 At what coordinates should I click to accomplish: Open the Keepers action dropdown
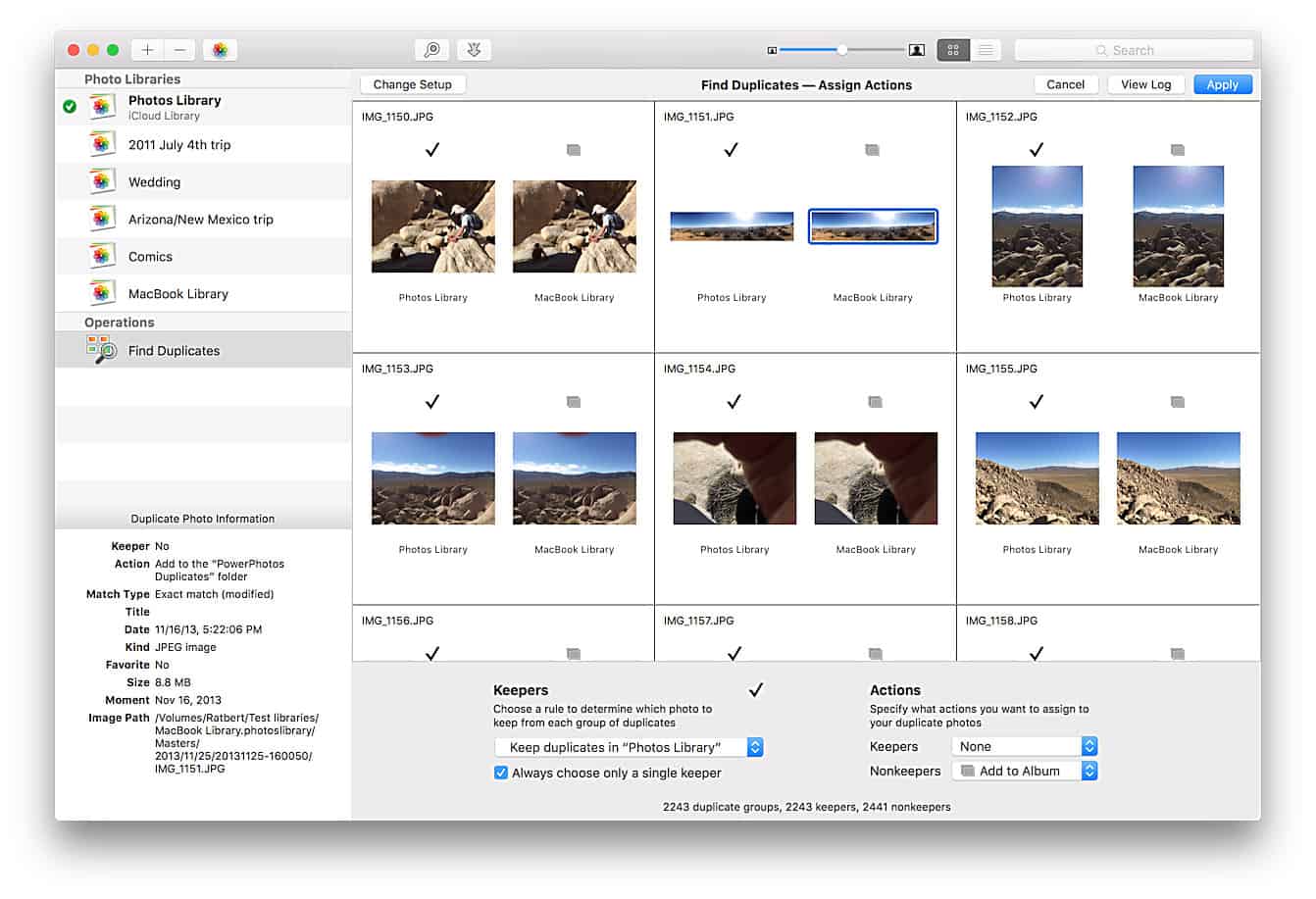1024,746
